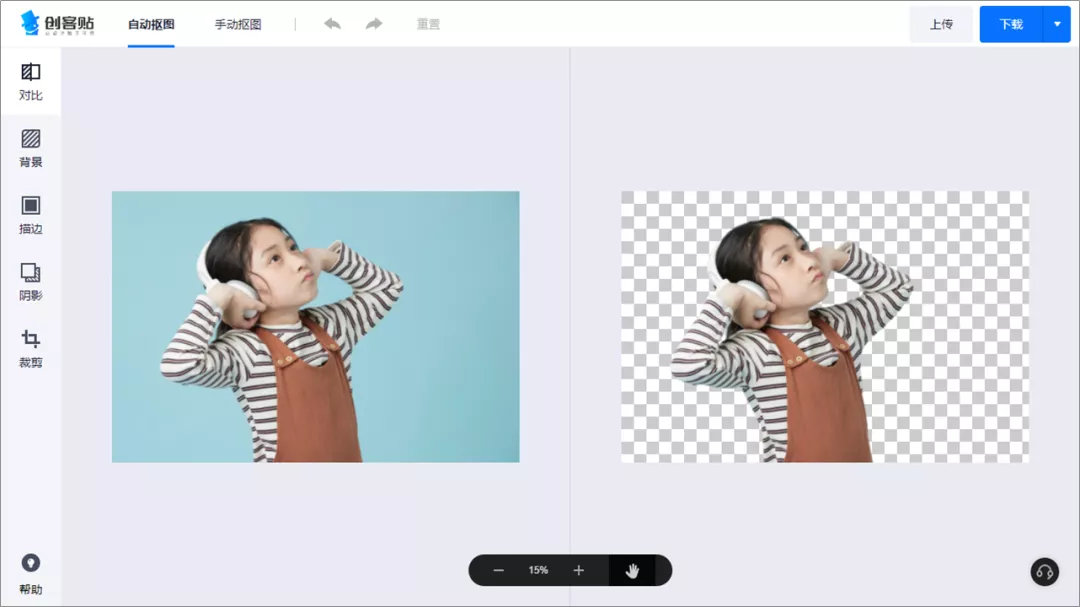Viewport: 1080px width, 607px height.
Task: Open the 对比 compare tool
Action: point(30,82)
